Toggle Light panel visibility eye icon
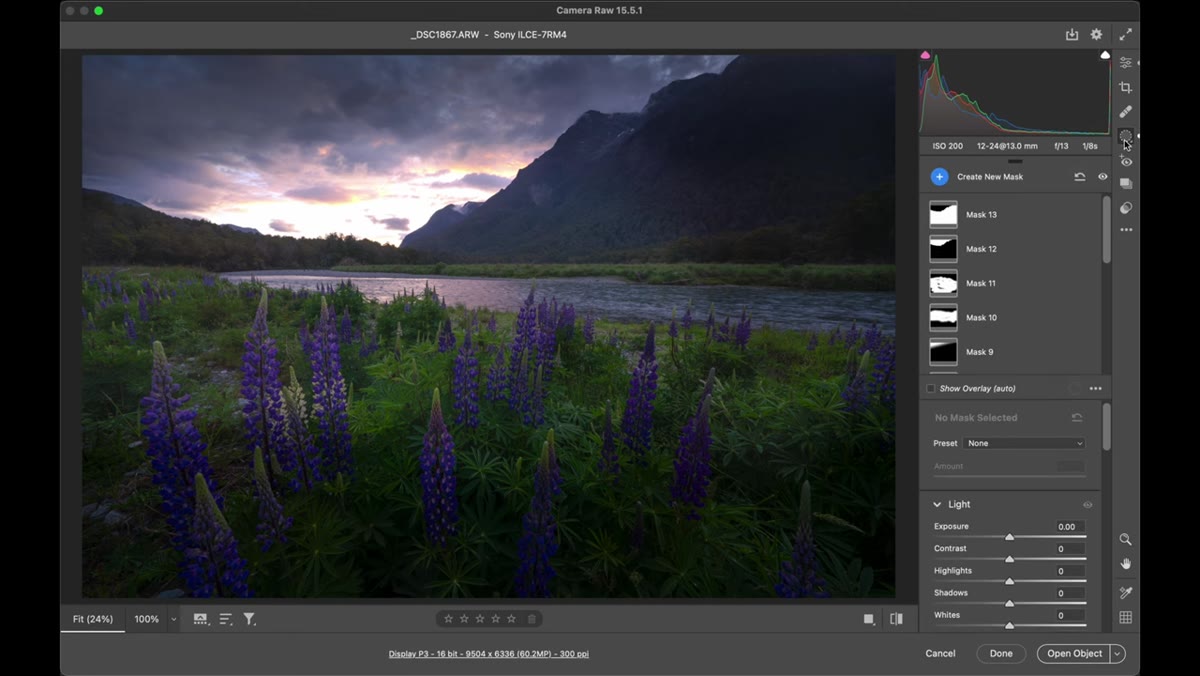 pyautogui.click(x=1088, y=505)
